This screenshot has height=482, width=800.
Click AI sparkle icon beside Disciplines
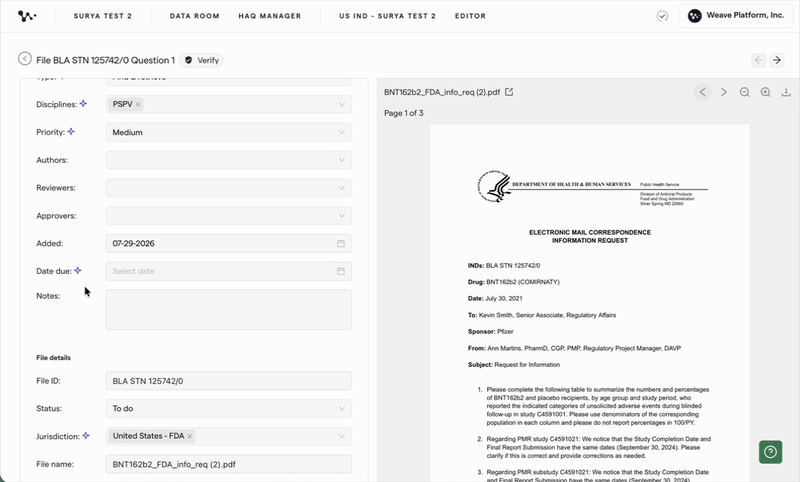[x=83, y=104]
